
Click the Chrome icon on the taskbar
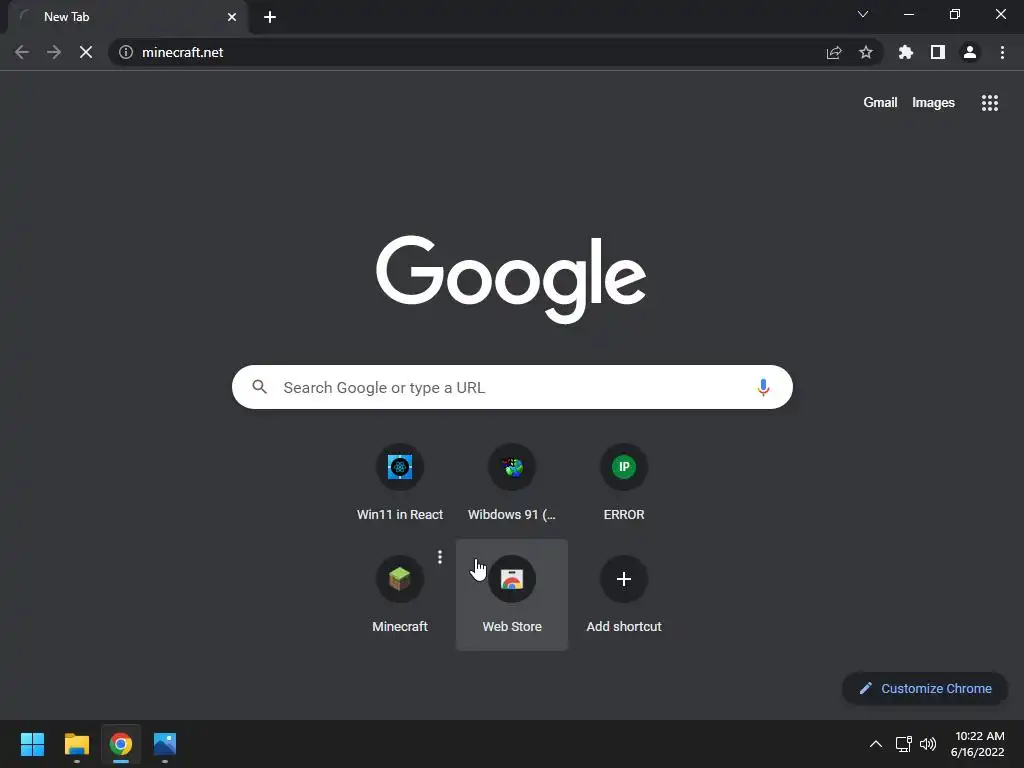tap(121, 744)
